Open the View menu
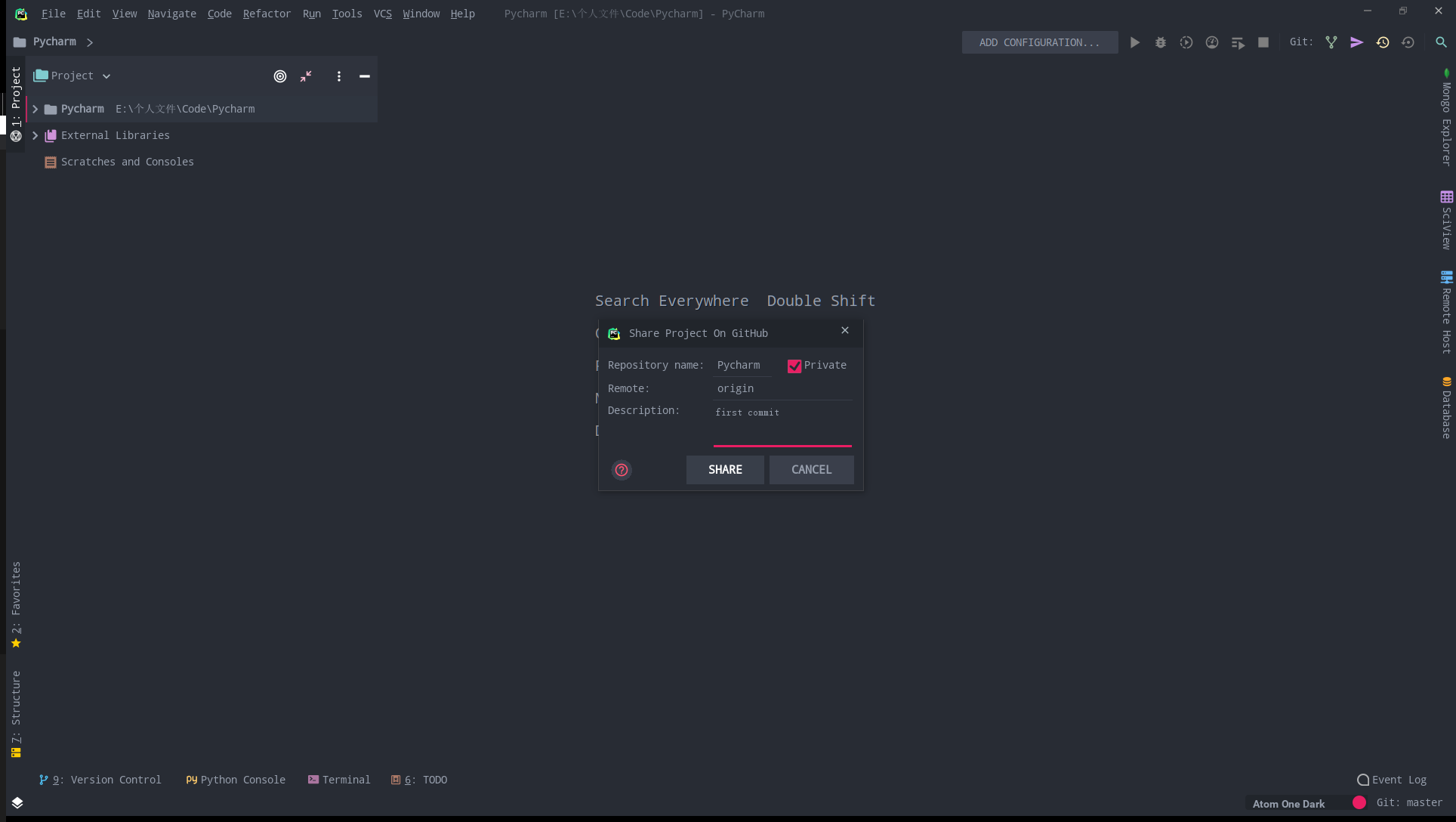This screenshot has height=822, width=1456. (125, 14)
